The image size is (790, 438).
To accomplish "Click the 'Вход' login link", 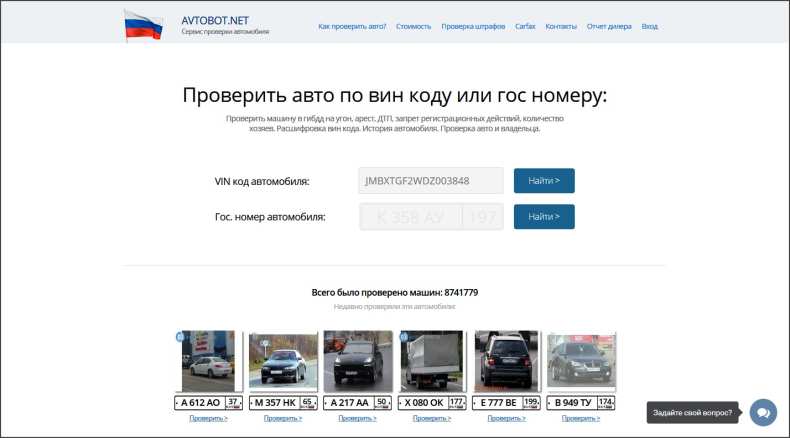I will click(650, 27).
